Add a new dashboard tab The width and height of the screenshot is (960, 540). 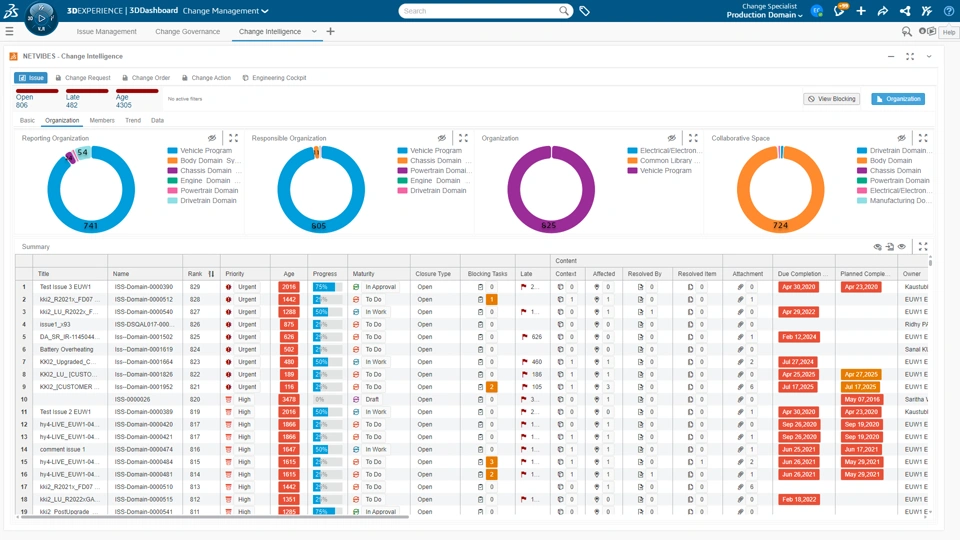click(331, 31)
